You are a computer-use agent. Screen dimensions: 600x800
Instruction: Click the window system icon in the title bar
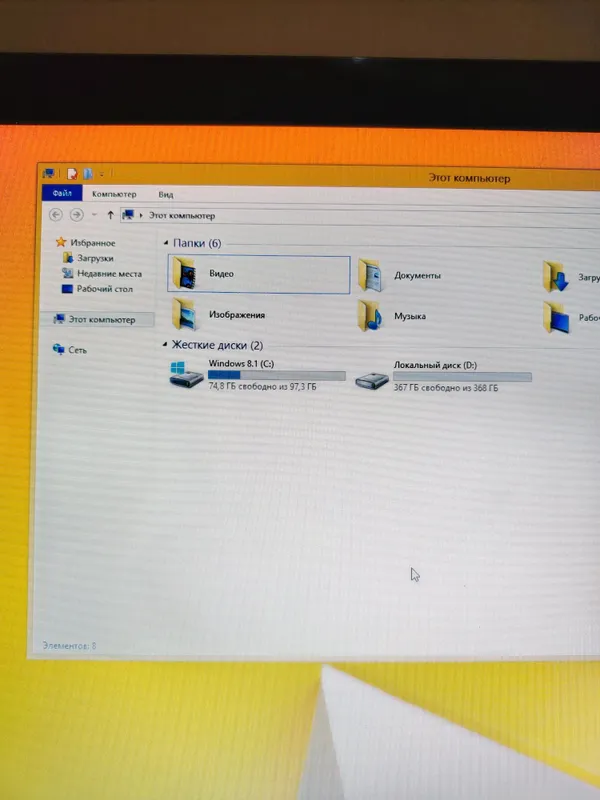tap(48, 173)
